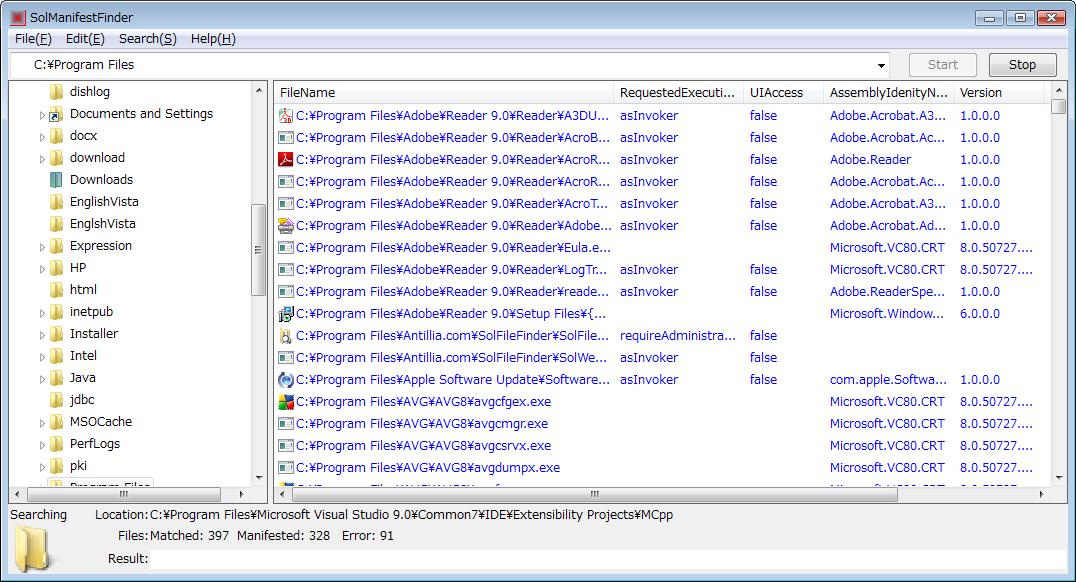1076x582 pixels.
Task: Click the Documents and Settings shortcut folder icon
Action: [x=57, y=114]
